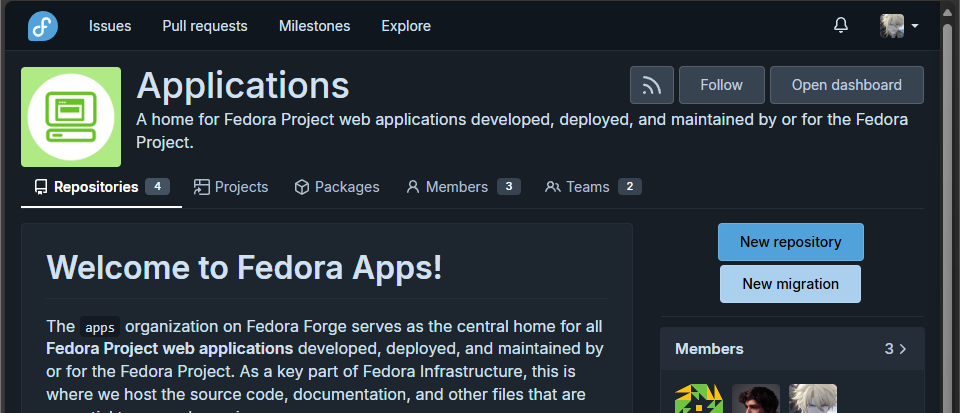
Task: Switch to the Repositories tab
Action: (101, 187)
